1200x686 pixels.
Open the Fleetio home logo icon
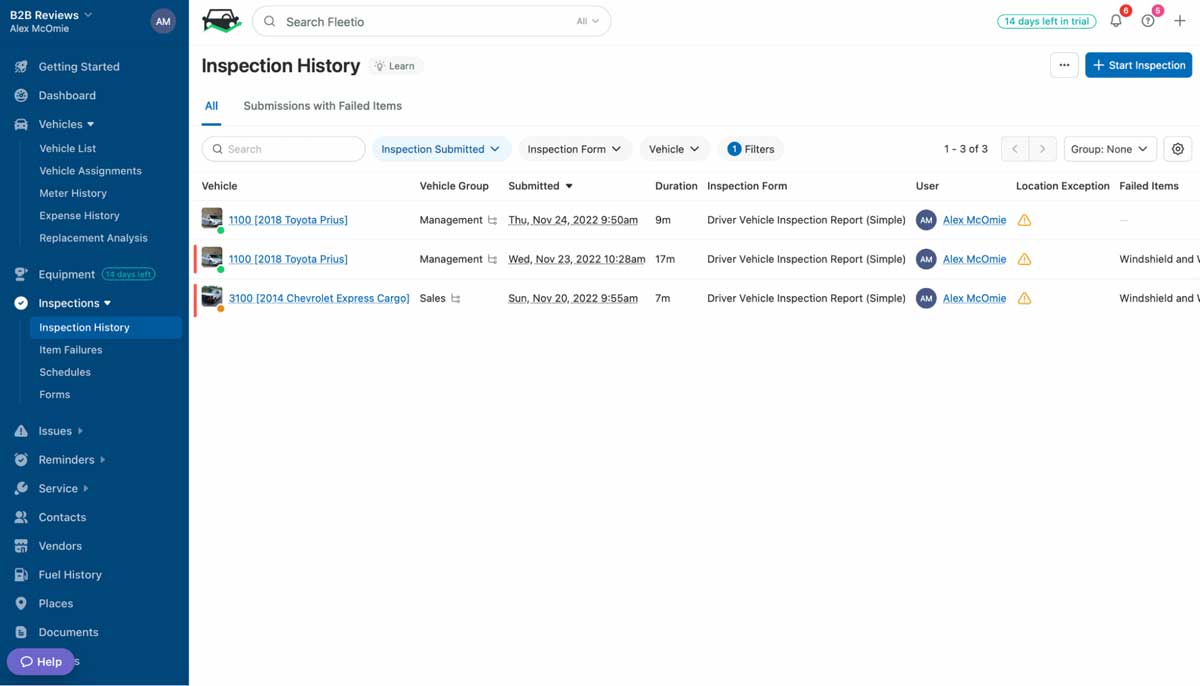pos(221,20)
